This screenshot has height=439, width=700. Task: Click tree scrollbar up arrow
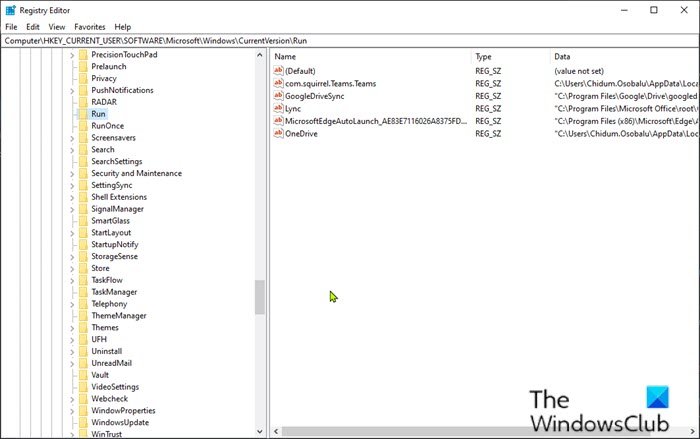260,54
